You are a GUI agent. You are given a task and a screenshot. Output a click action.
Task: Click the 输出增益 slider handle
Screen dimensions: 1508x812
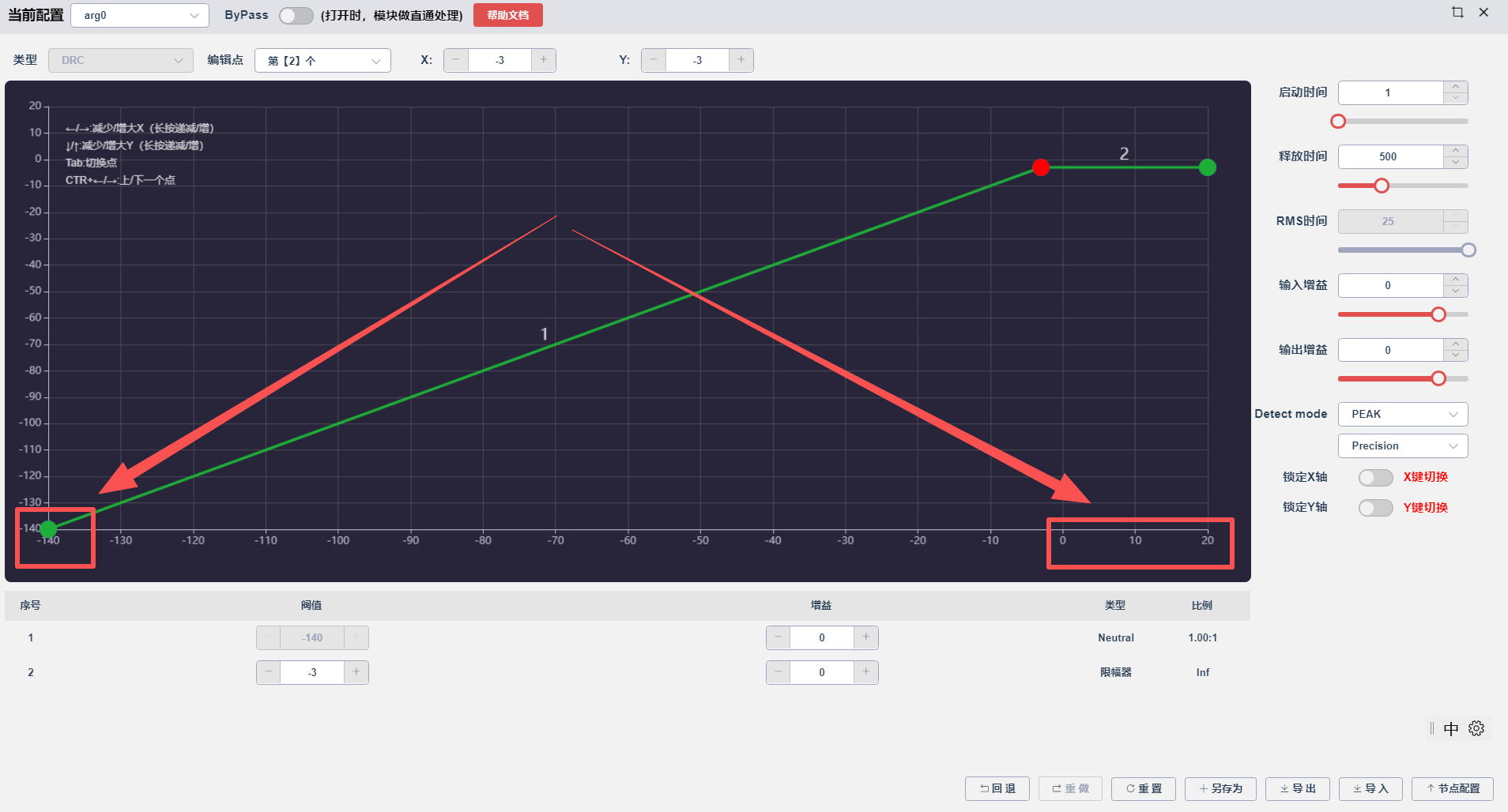pos(1438,378)
